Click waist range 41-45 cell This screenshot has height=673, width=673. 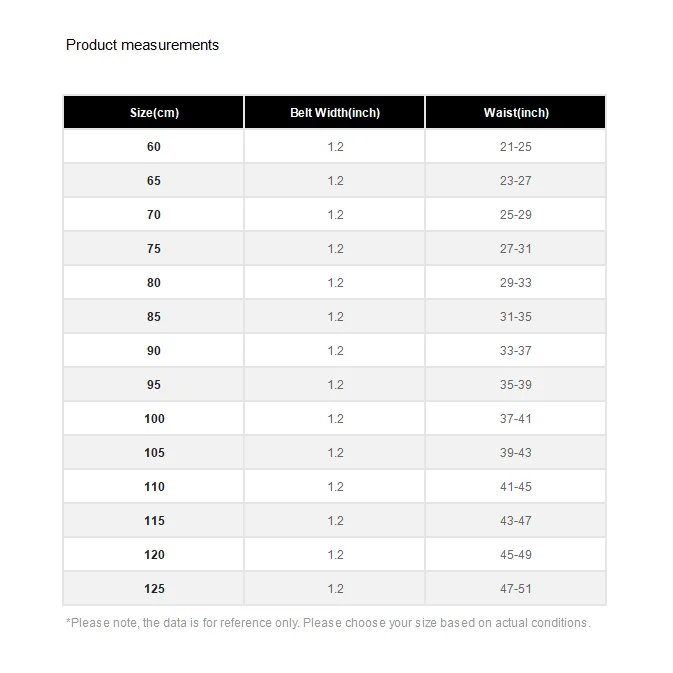coord(516,486)
